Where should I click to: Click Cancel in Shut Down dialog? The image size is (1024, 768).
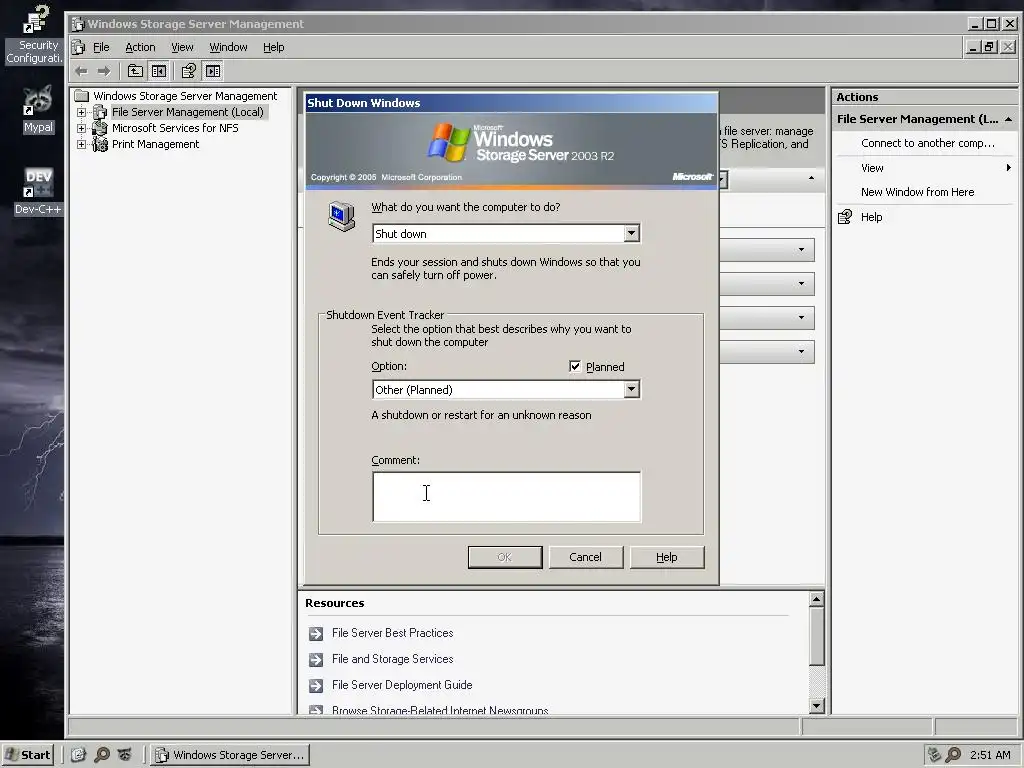point(586,557)
